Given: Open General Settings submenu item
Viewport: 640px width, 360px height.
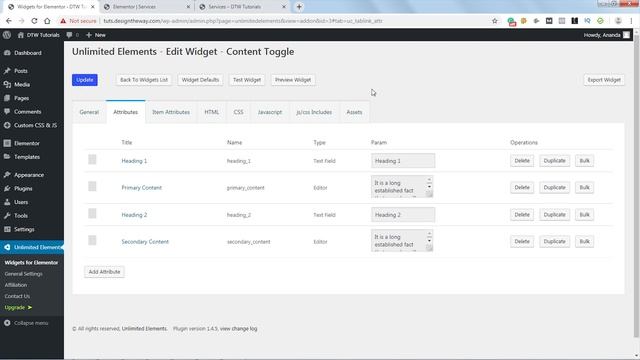Looking at the screenshot, I should pos(24,274).
